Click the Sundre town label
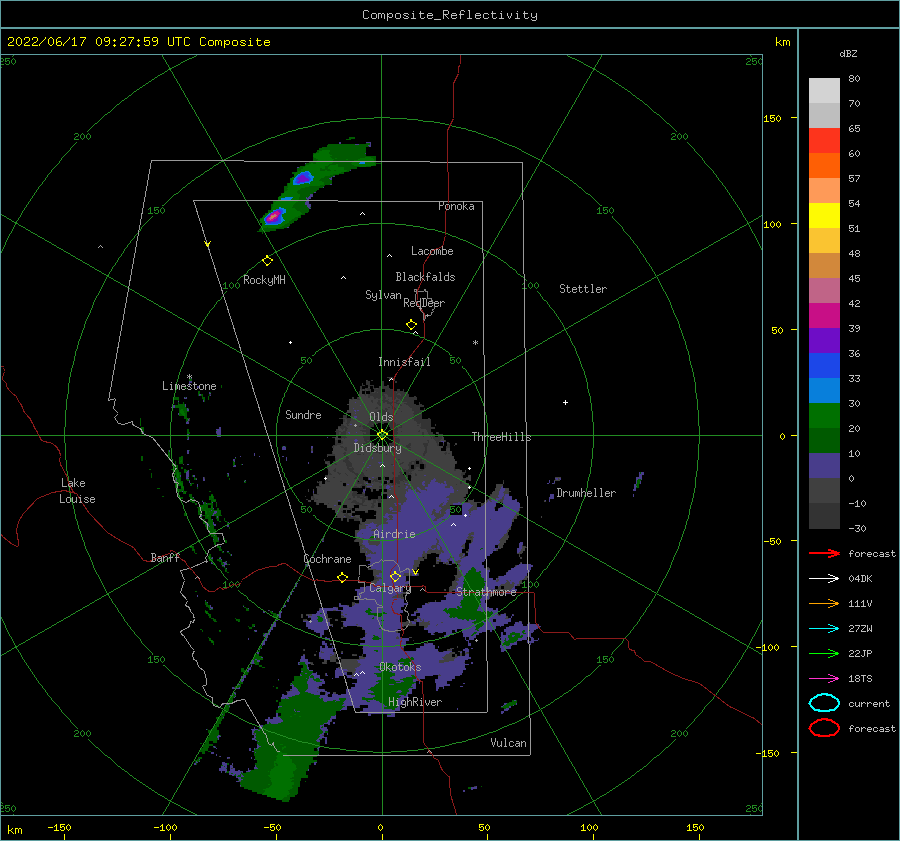 [x=304, y=414]
